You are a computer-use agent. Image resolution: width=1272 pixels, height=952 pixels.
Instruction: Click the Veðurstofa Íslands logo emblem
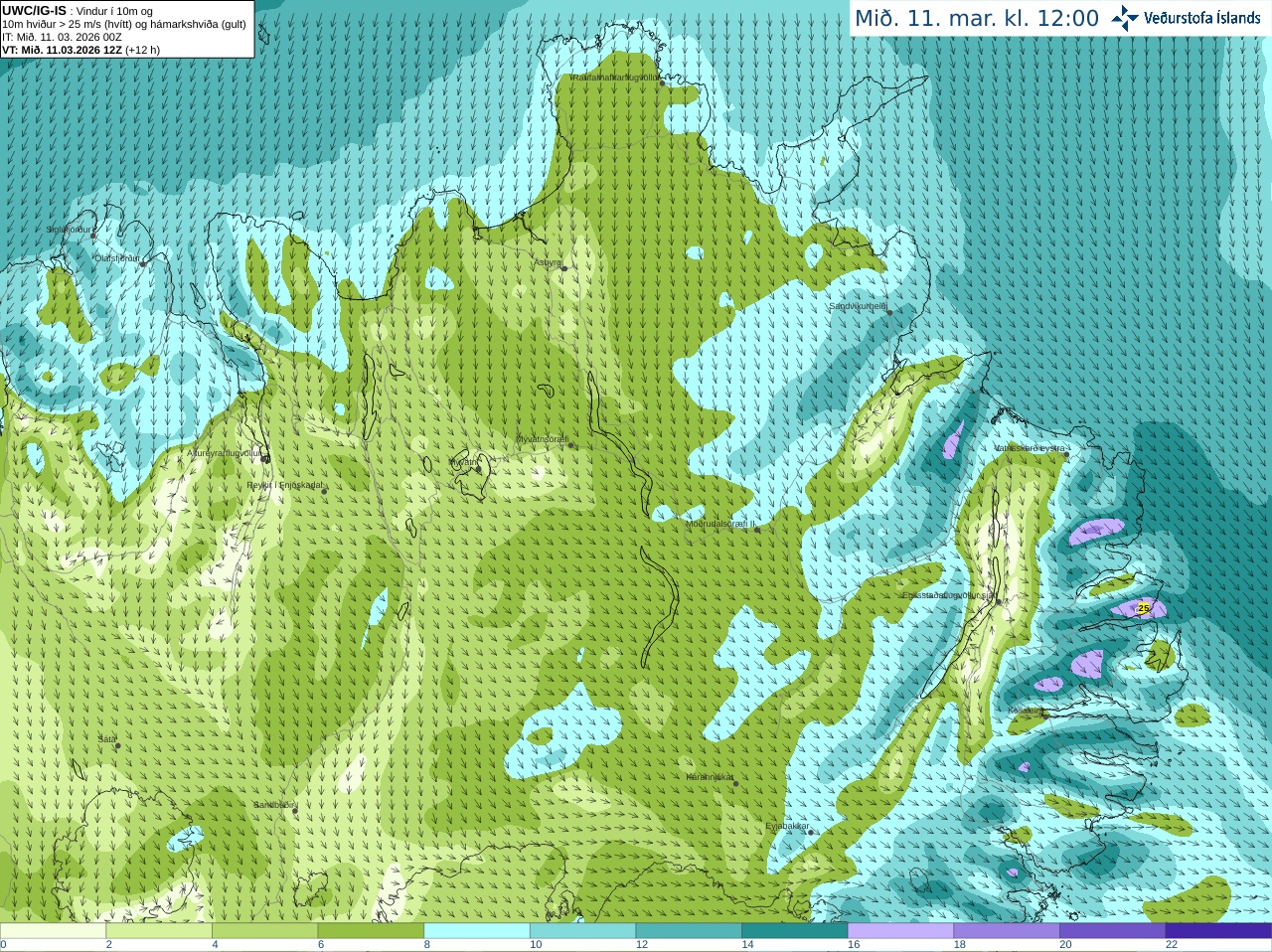pos(1126,17)
